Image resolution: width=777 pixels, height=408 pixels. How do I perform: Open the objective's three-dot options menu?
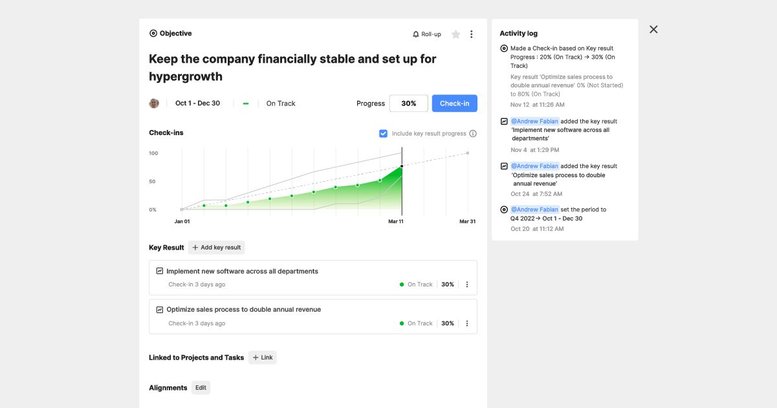pyautogui.click(x=471, y=34)
